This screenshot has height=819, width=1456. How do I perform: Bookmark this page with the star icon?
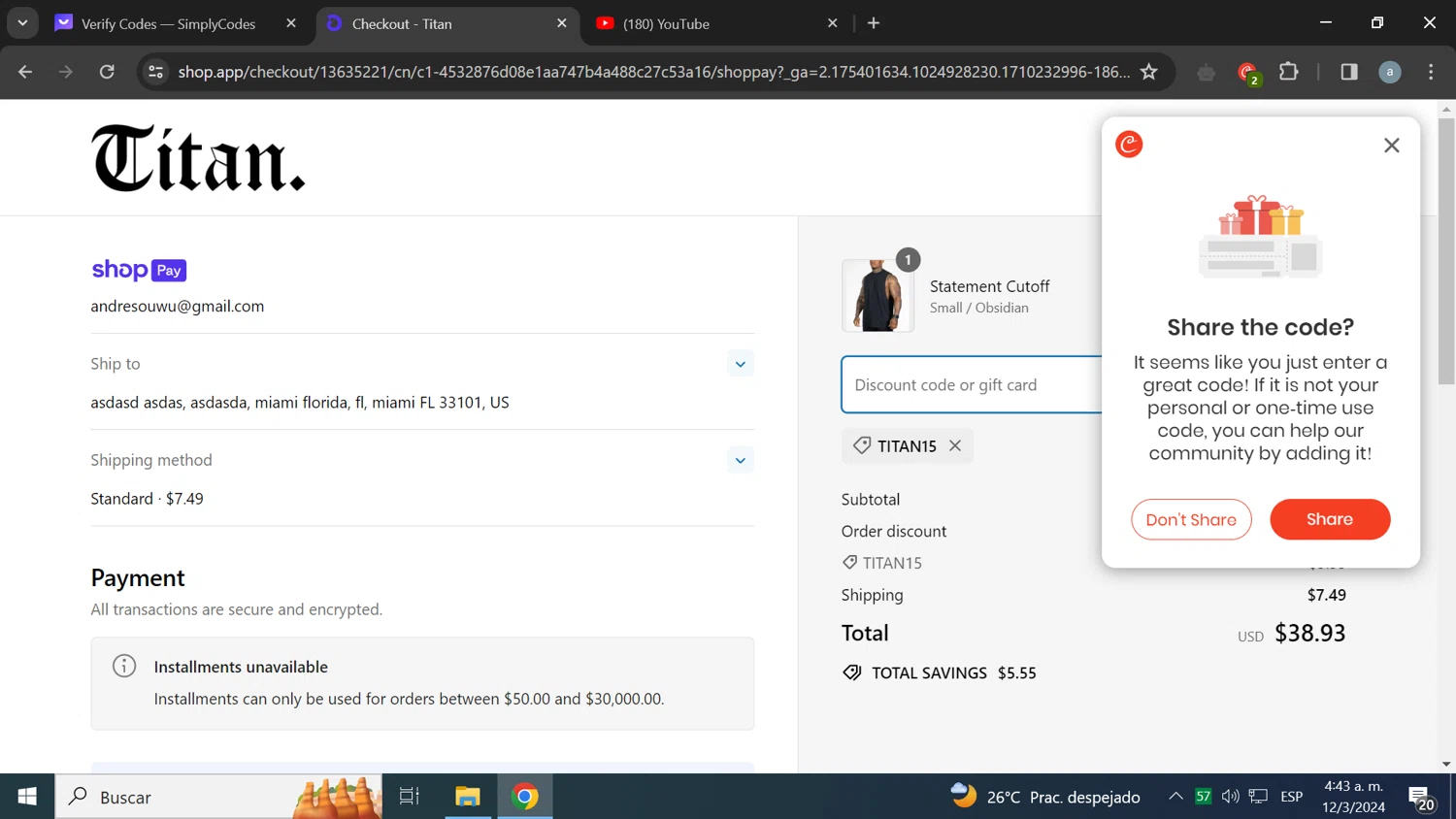click(1149, 72)
